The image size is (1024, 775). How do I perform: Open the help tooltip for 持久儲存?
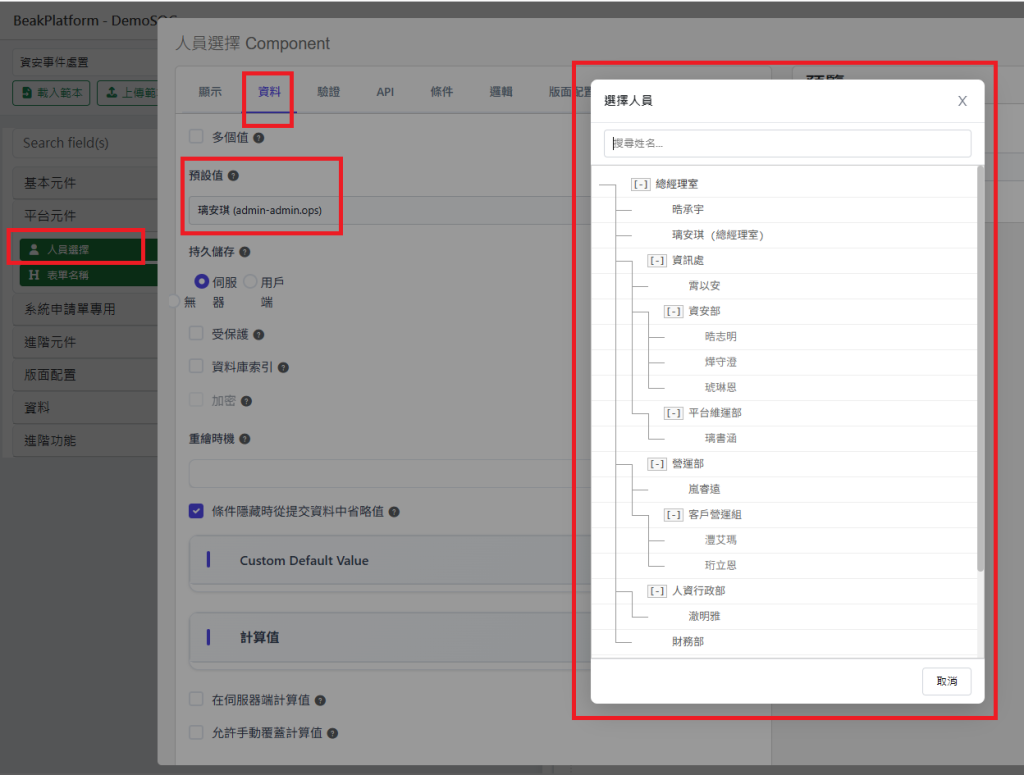coord(245,252)
